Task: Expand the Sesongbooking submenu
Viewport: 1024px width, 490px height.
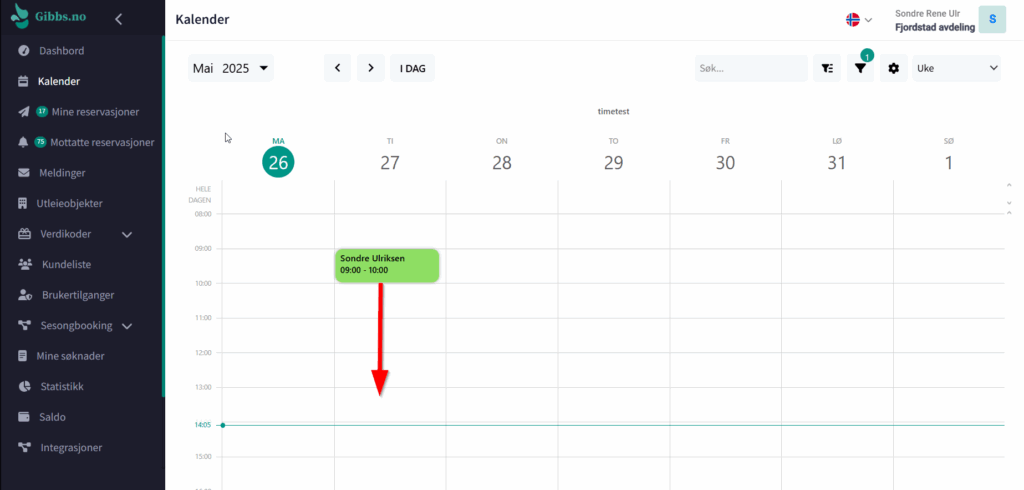Action: pyautogui.click(x=126, y=326)
